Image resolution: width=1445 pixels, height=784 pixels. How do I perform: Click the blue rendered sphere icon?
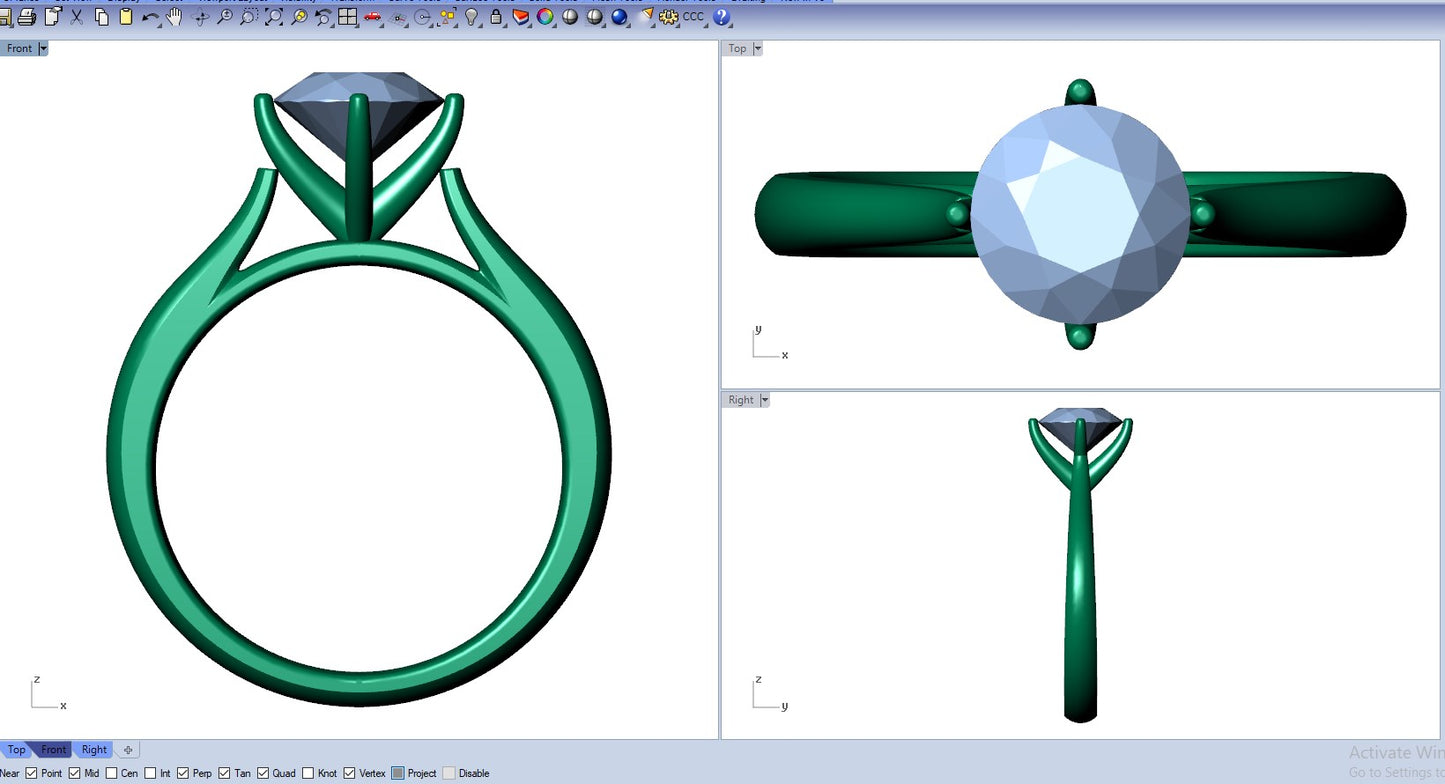[x=619, y=16]
